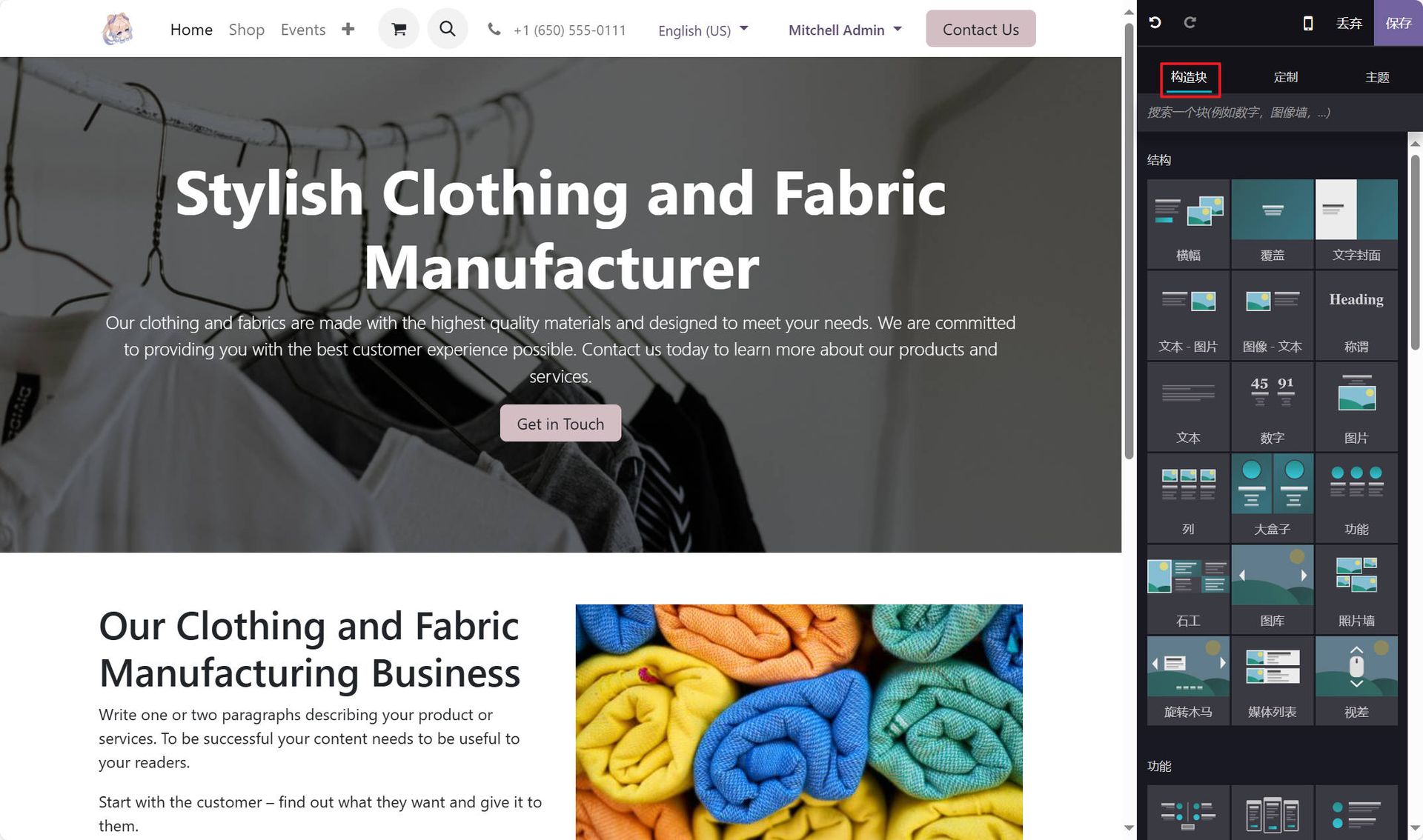Expand the English (US) language dropdown
This screenshot has height=840, width=1423.
[703, 30]
